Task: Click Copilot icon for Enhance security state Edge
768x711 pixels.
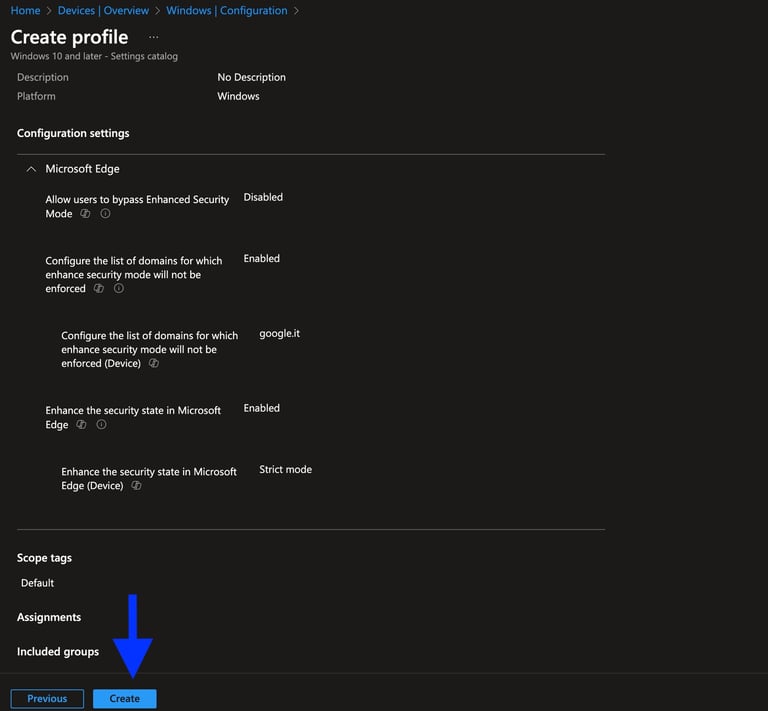Action: [81, 425]
